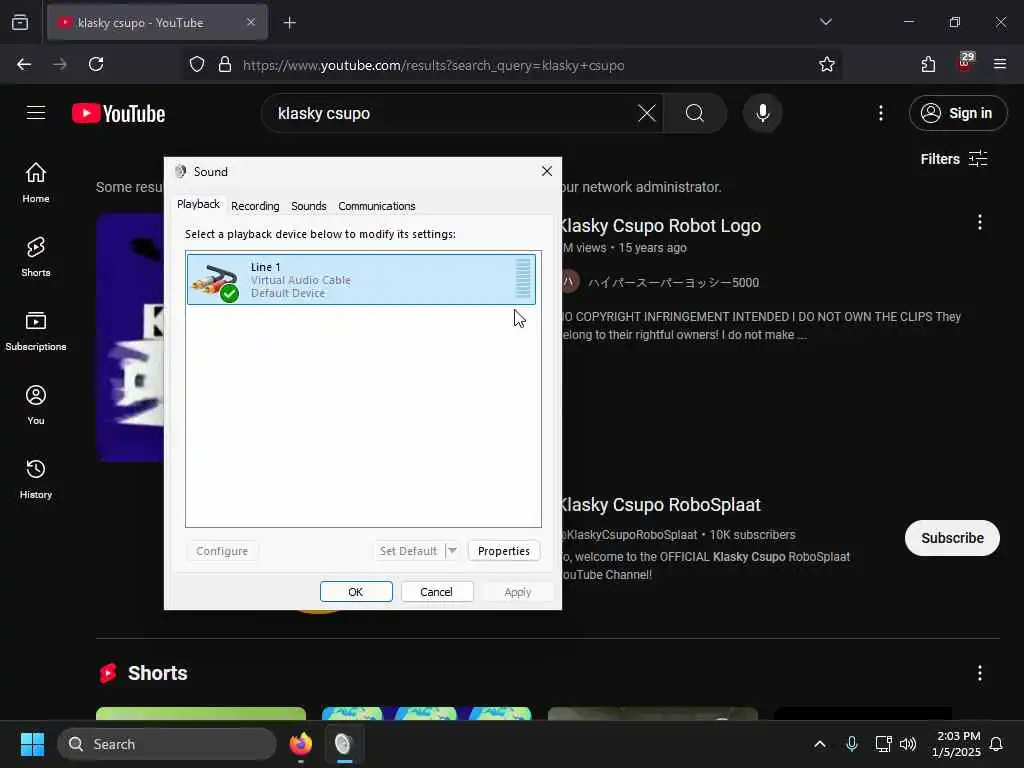Select Line 1 Virtual Audio Cable device
Viewport: 1024px width, 768px height.
361,280
